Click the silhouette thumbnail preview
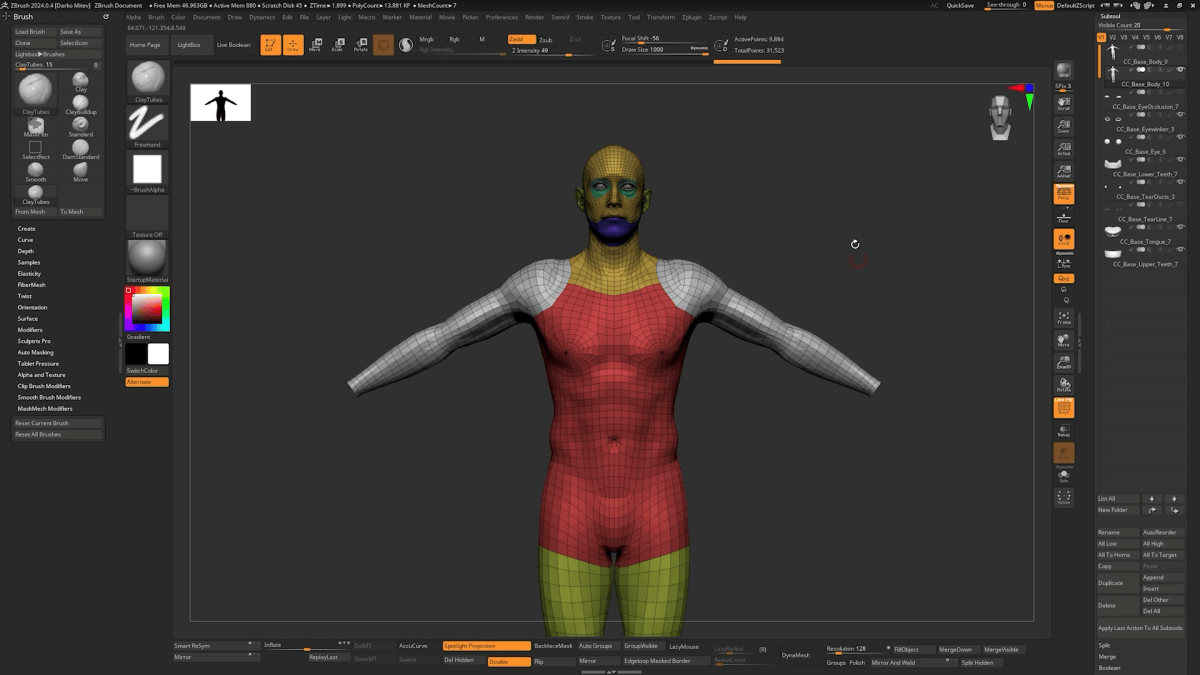The height and width of the screenshot is (675, 1200). point(221,103)
